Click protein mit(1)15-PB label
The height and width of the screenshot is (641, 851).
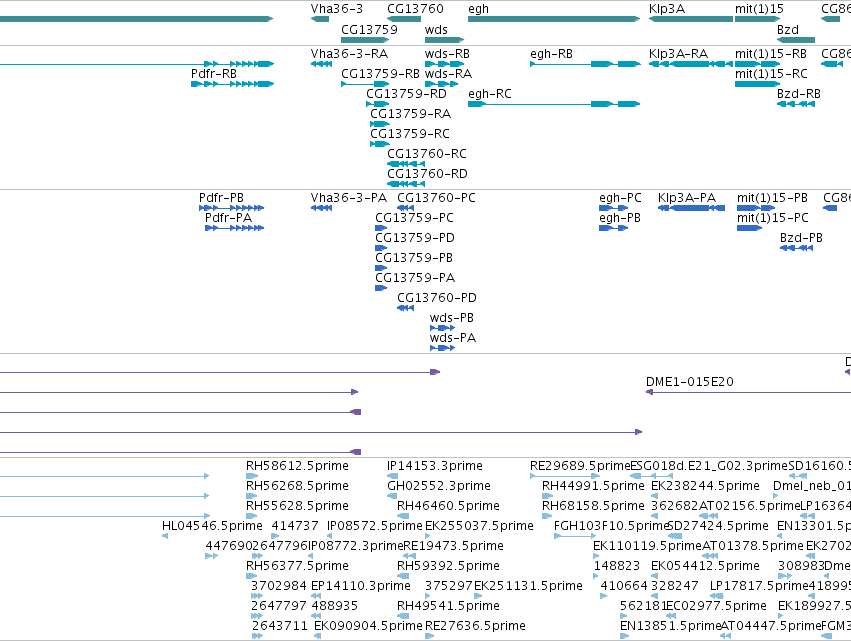click(772, 198)
